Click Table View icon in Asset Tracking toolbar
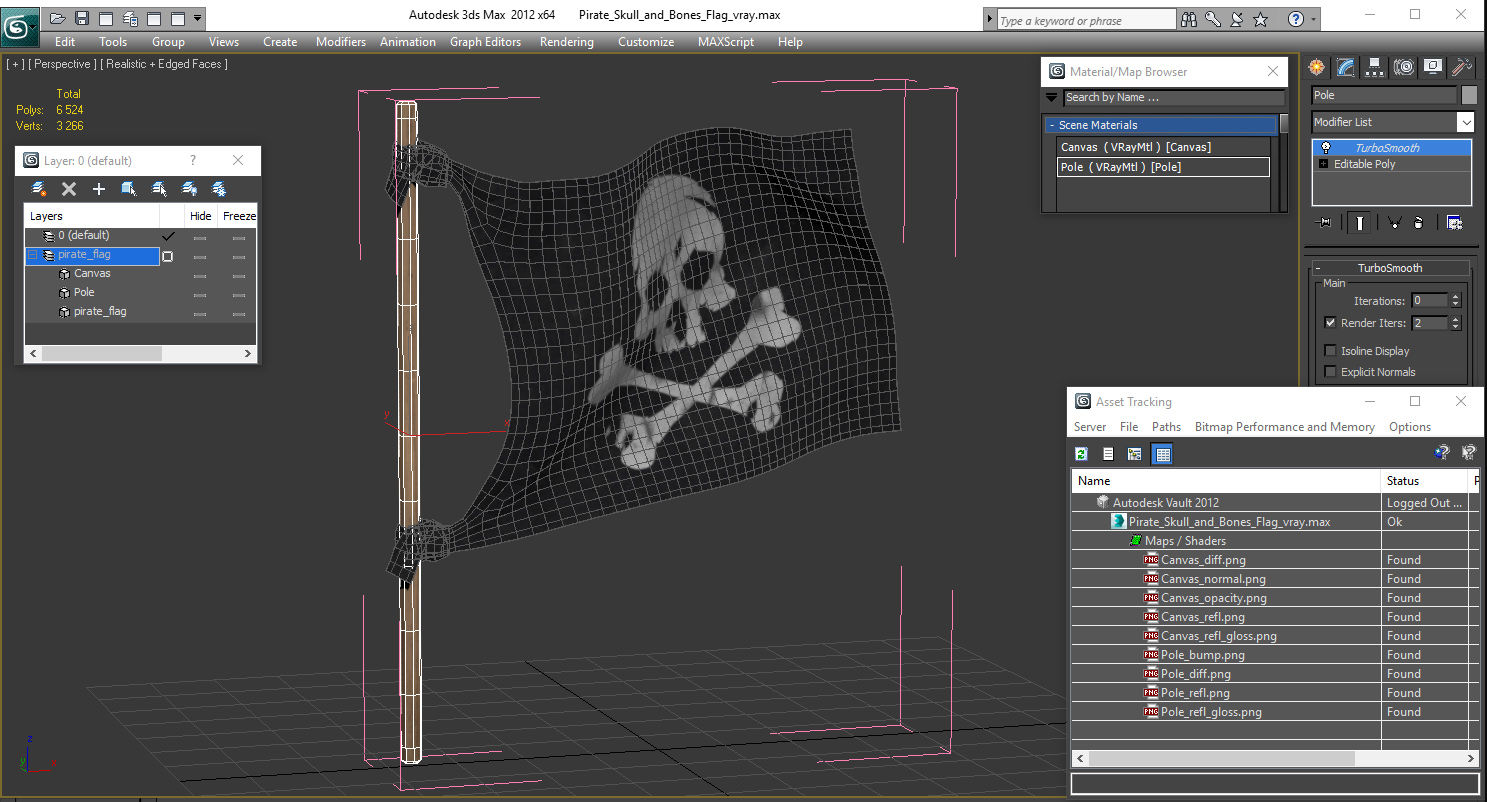The width and height of the screenshot is (1487, 802). coord(1162,454)
